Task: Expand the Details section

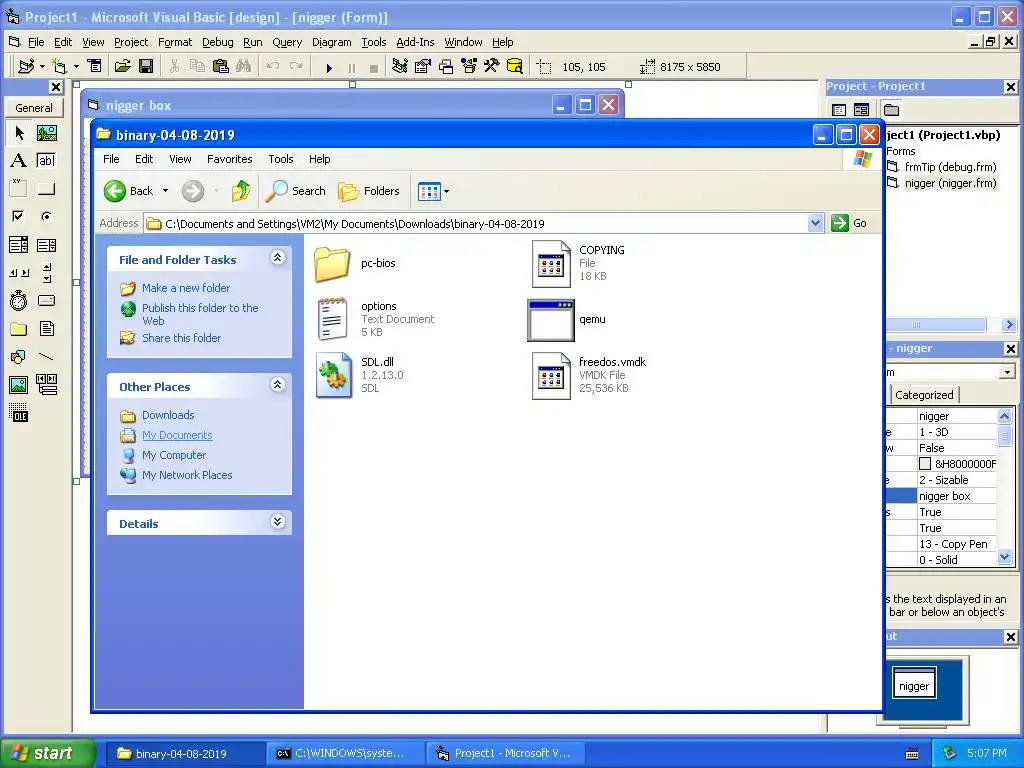Action: (277, 522)
